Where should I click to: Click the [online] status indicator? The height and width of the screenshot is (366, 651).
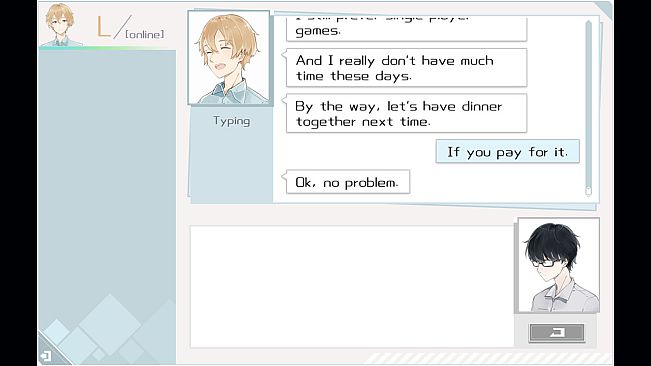click(144, 34)
